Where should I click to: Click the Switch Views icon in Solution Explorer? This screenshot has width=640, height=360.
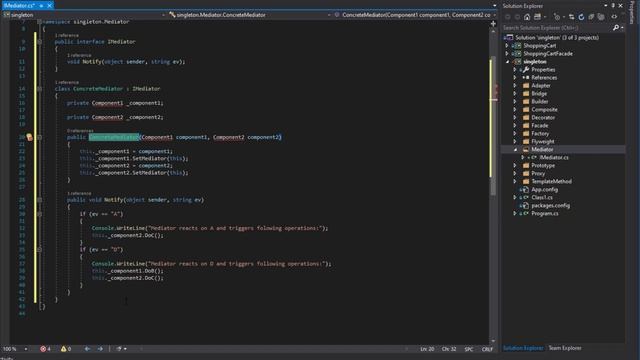tap(538, 17)
